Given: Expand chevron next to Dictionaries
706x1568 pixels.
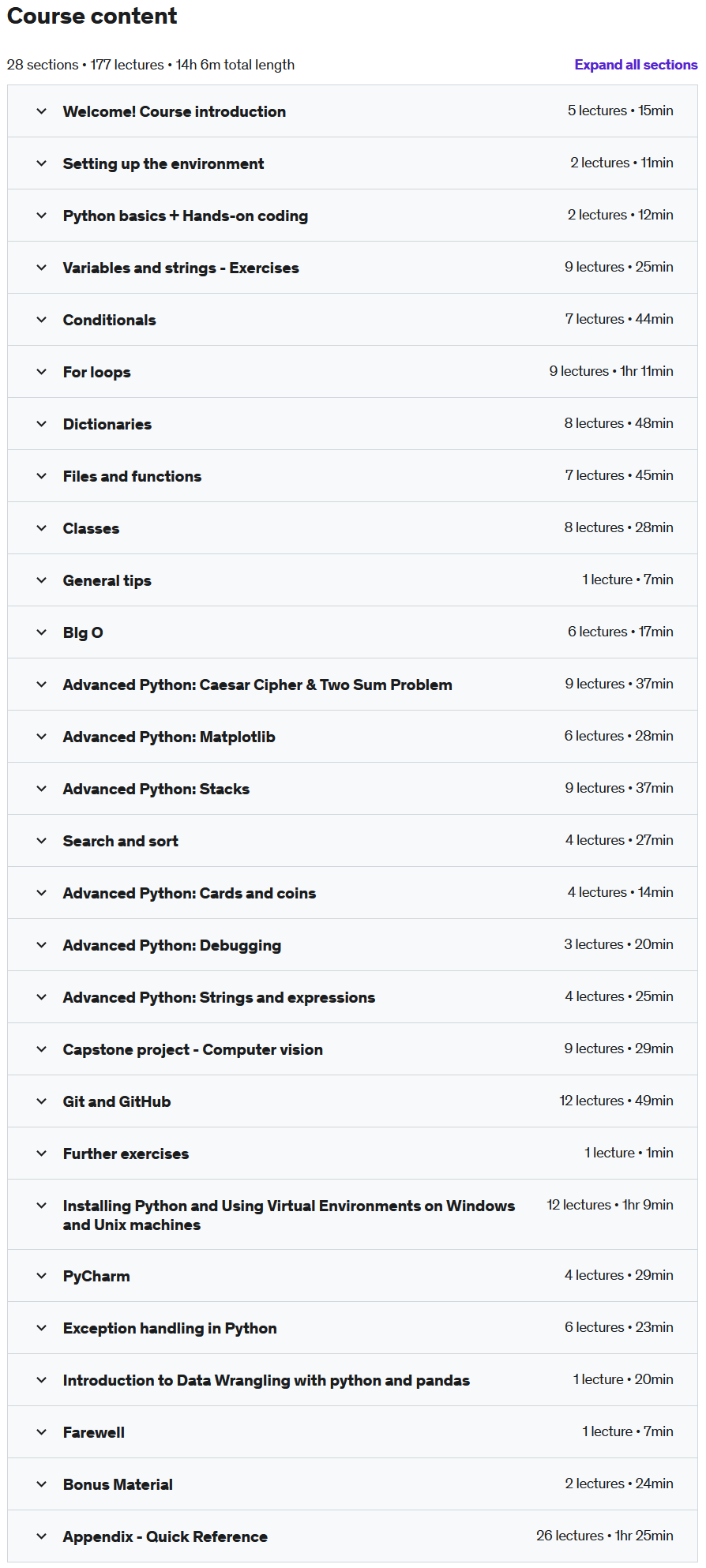Looking at the screenshot, I should coord(42,424).
